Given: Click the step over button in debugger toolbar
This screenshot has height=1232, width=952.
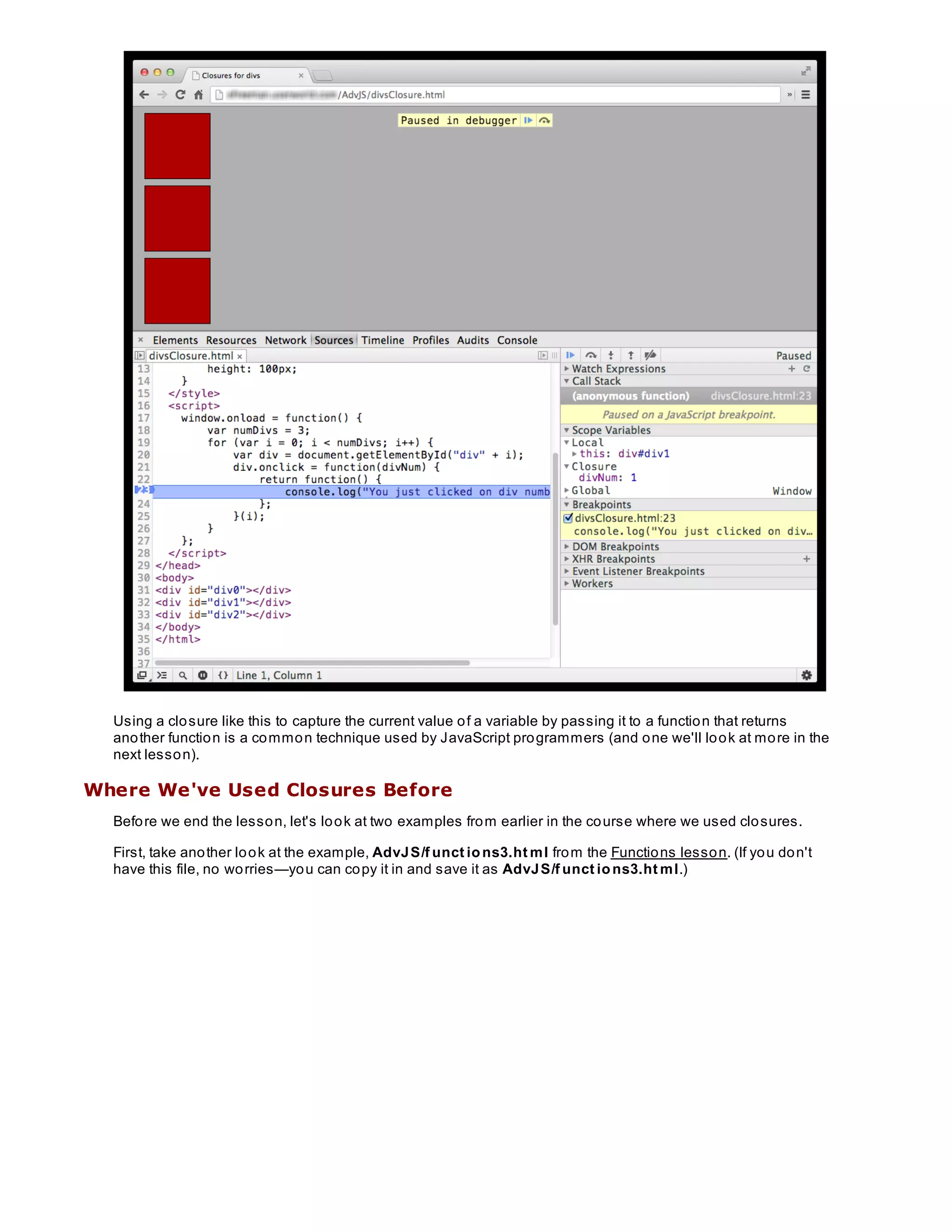Looking at the screenshot, I should click(x=590, y=355).
